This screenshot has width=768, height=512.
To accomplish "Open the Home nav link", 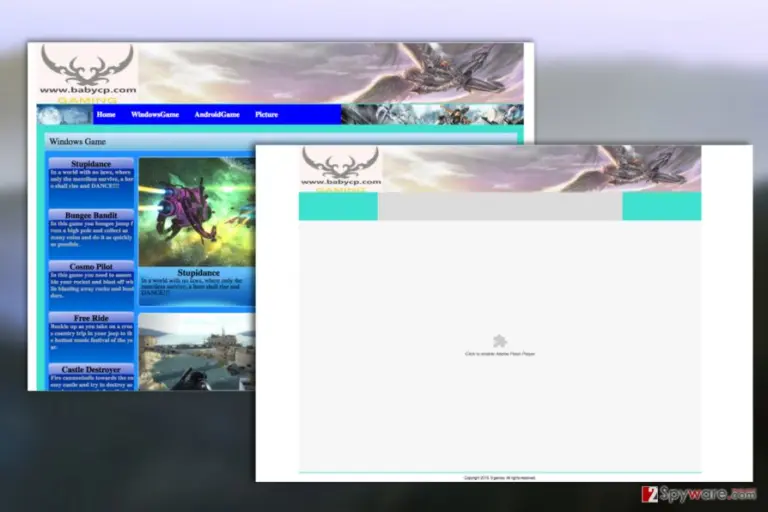I will [x=106, y=115].
